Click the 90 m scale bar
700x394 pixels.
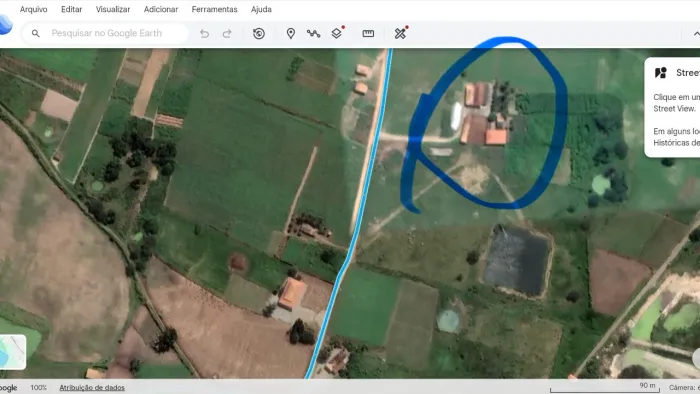604,387
